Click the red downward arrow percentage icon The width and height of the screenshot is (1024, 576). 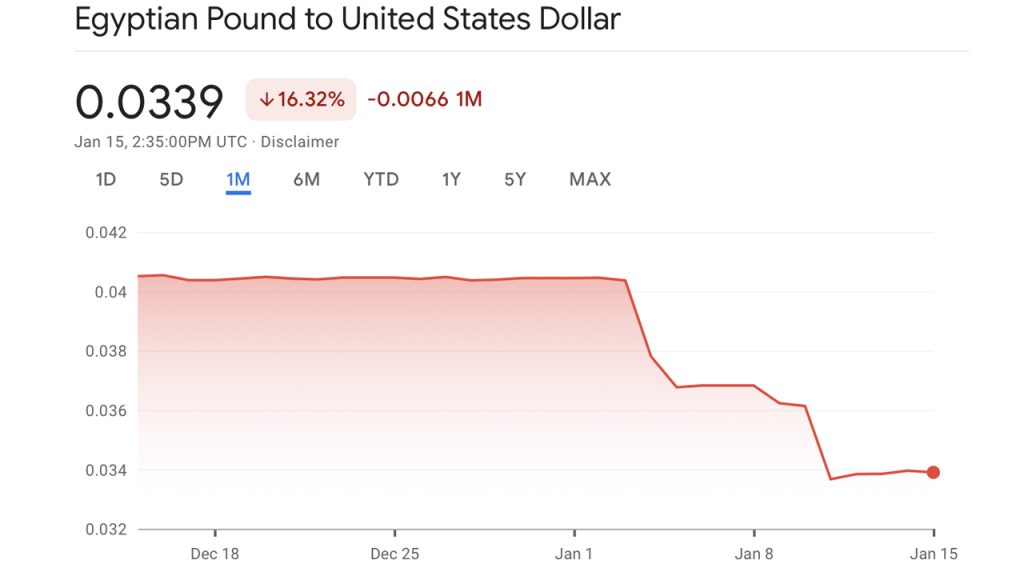267,99
